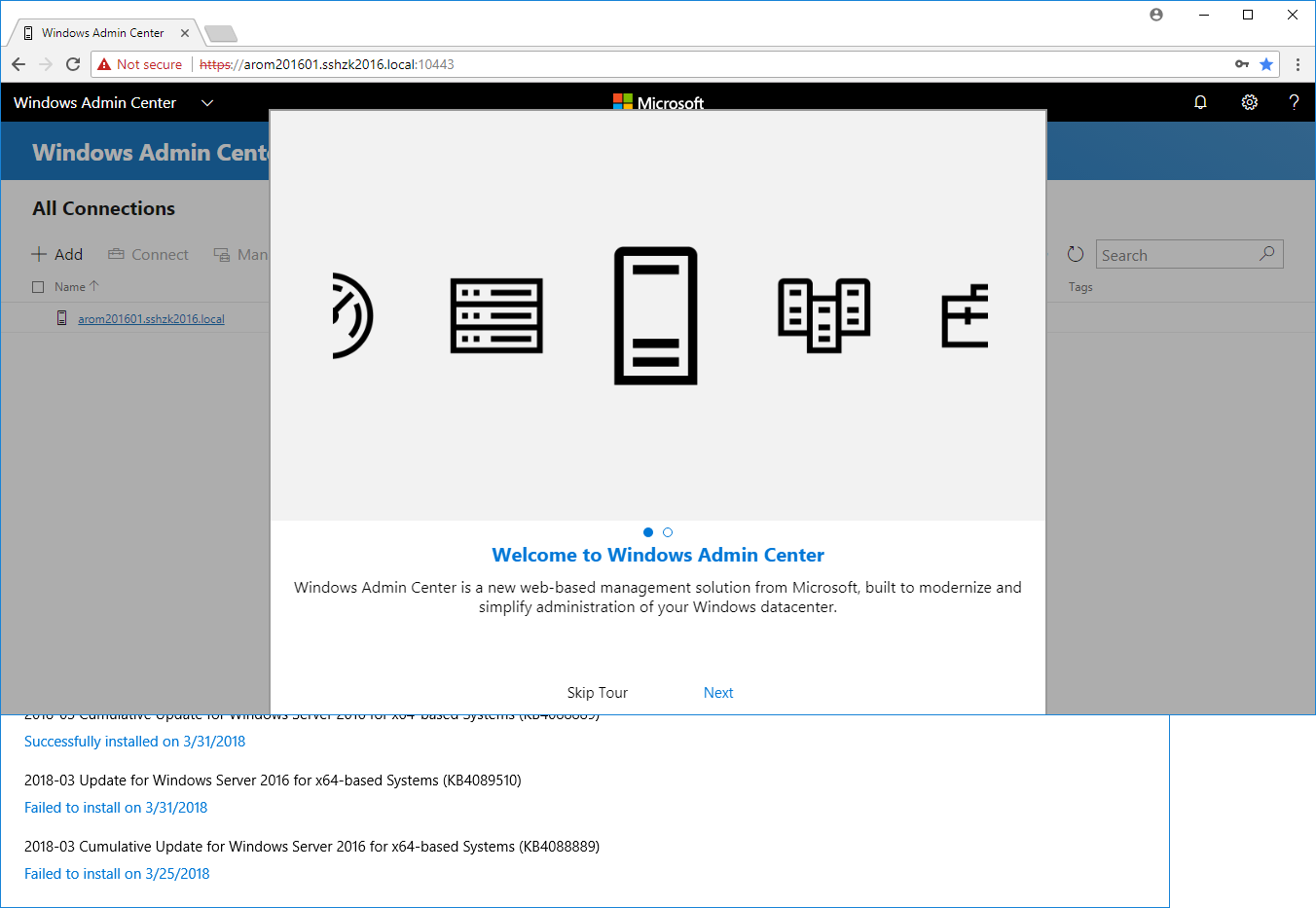Click the browser address bar URL

[x=327, y=64]
